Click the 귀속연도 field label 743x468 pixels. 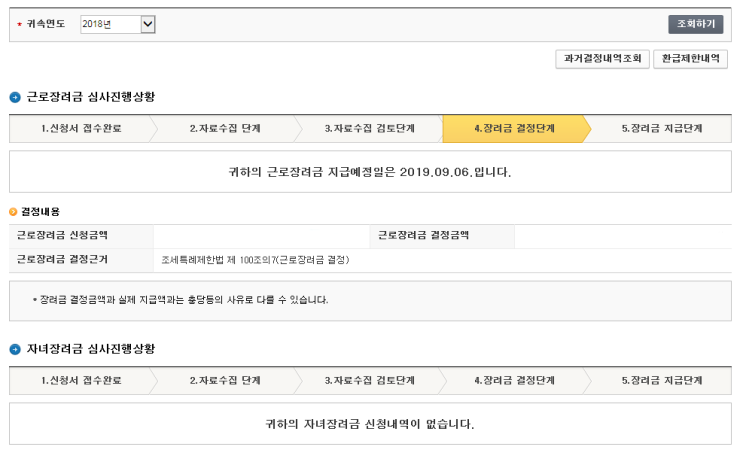[45, 24]
